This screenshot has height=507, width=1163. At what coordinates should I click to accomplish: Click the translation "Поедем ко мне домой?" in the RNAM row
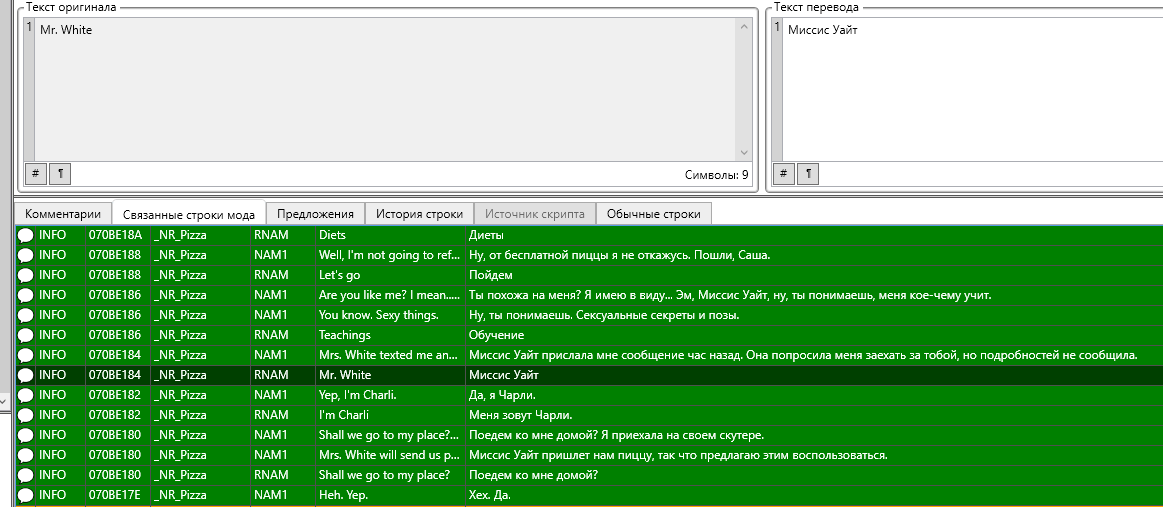point(533,475)
